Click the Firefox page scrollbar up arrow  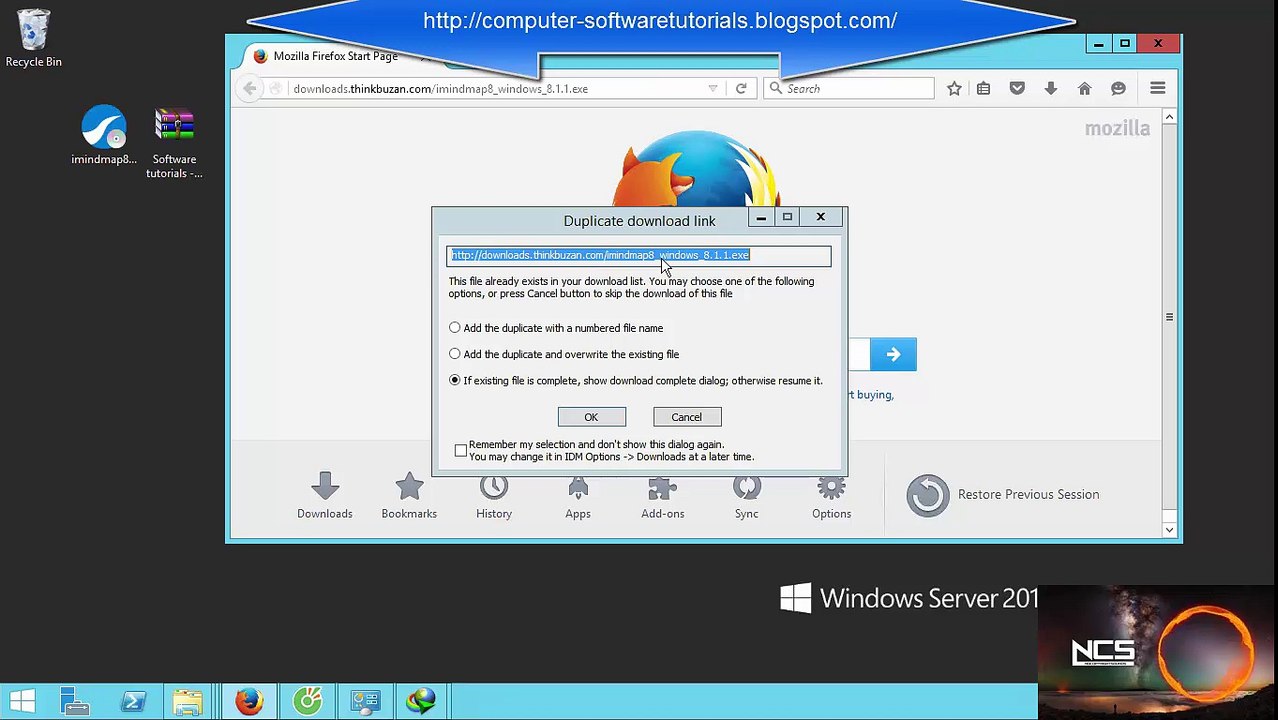point(1169,117)
